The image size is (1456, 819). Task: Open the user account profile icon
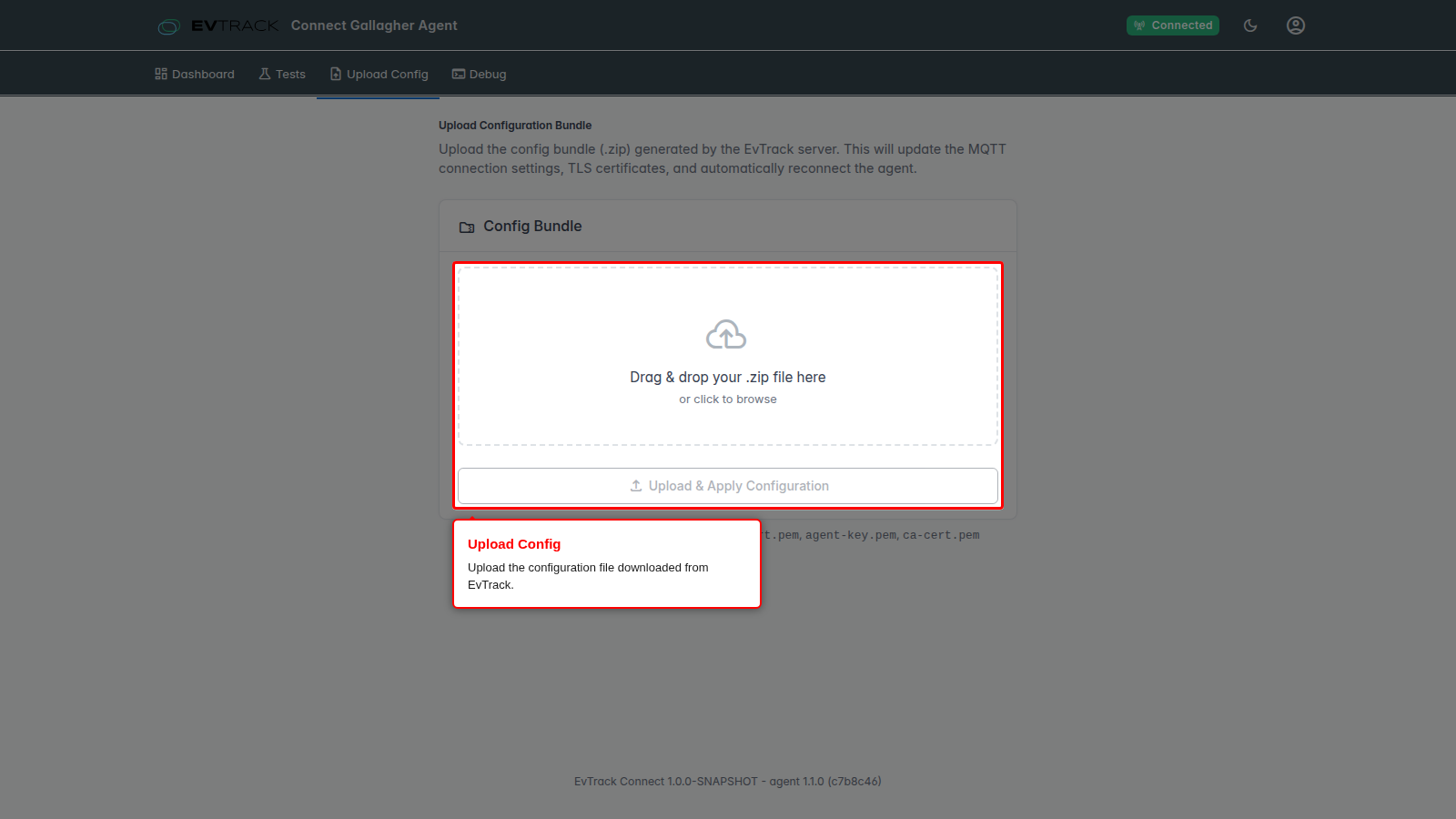point(1296,25)
